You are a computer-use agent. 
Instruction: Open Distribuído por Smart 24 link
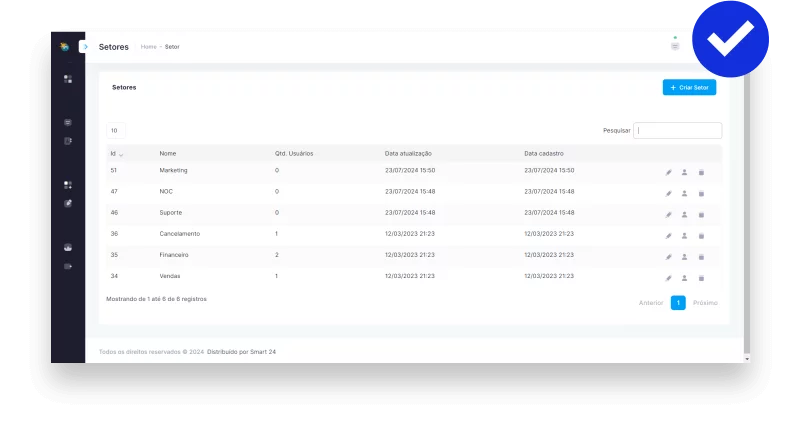241,352
